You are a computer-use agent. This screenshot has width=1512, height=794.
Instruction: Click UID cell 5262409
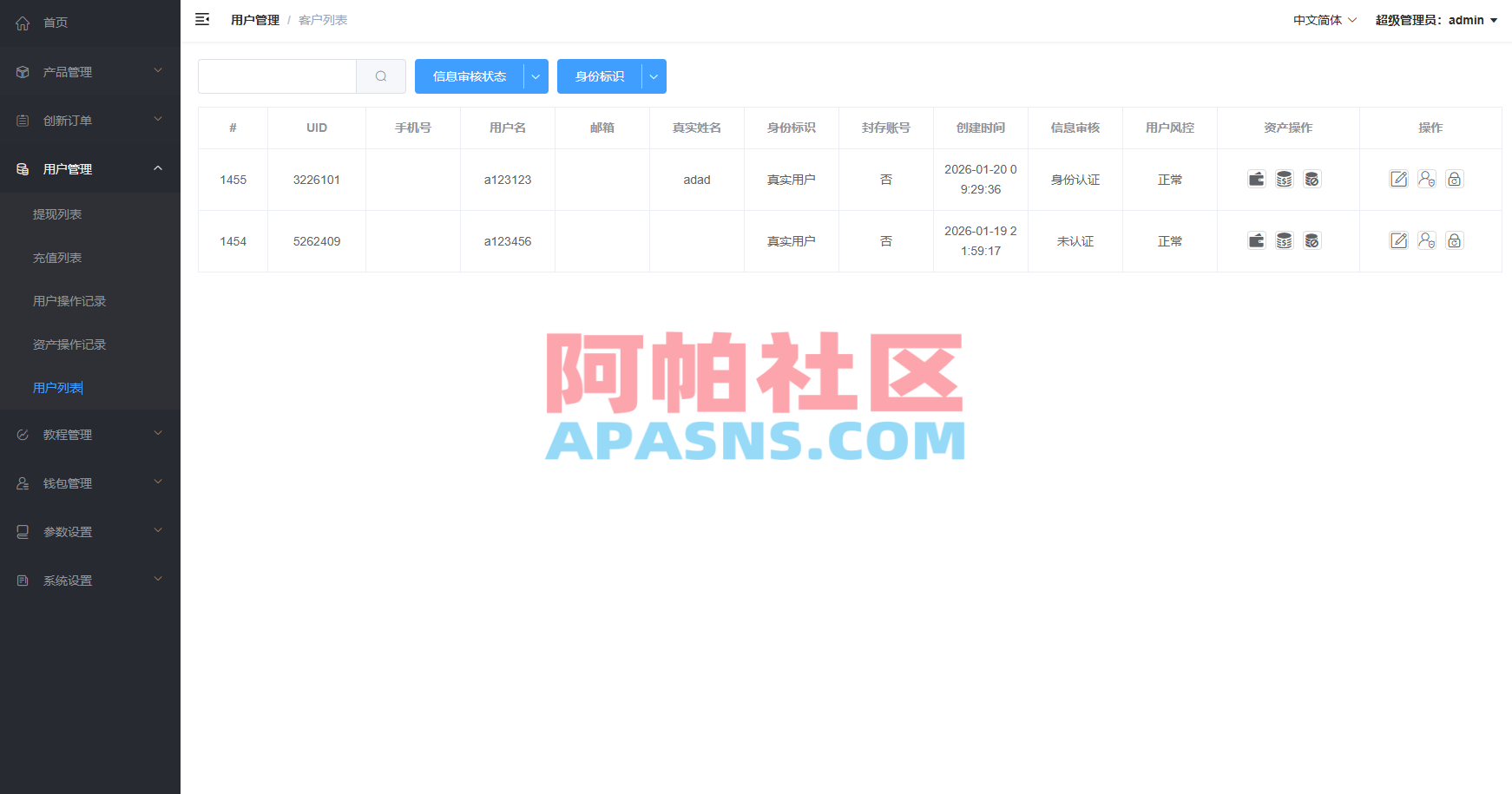click(317, 241)
